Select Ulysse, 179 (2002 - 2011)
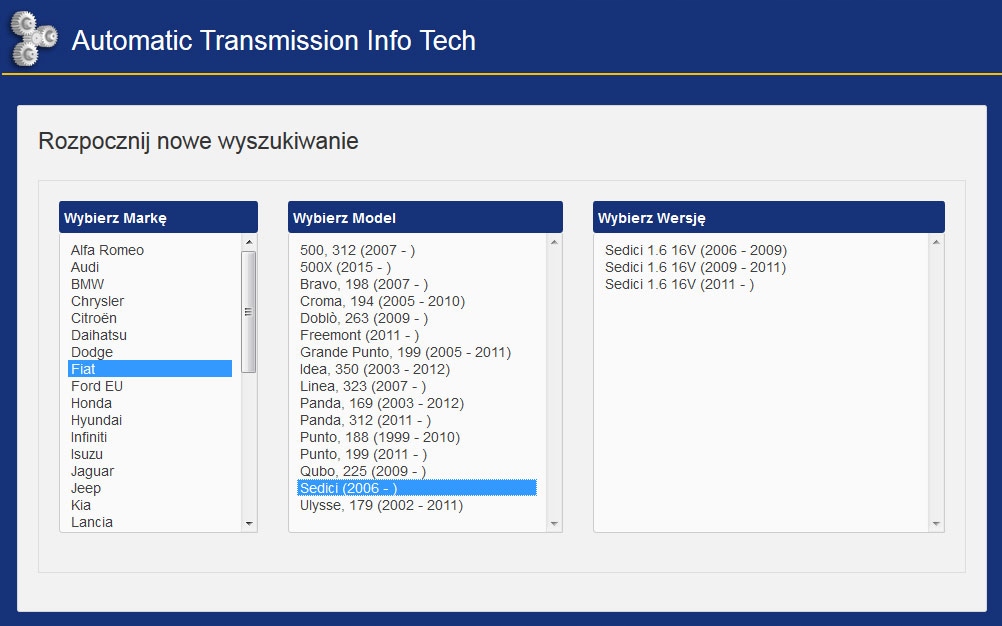Viewport: 1002px width, 626px height. tap(382, 505)
